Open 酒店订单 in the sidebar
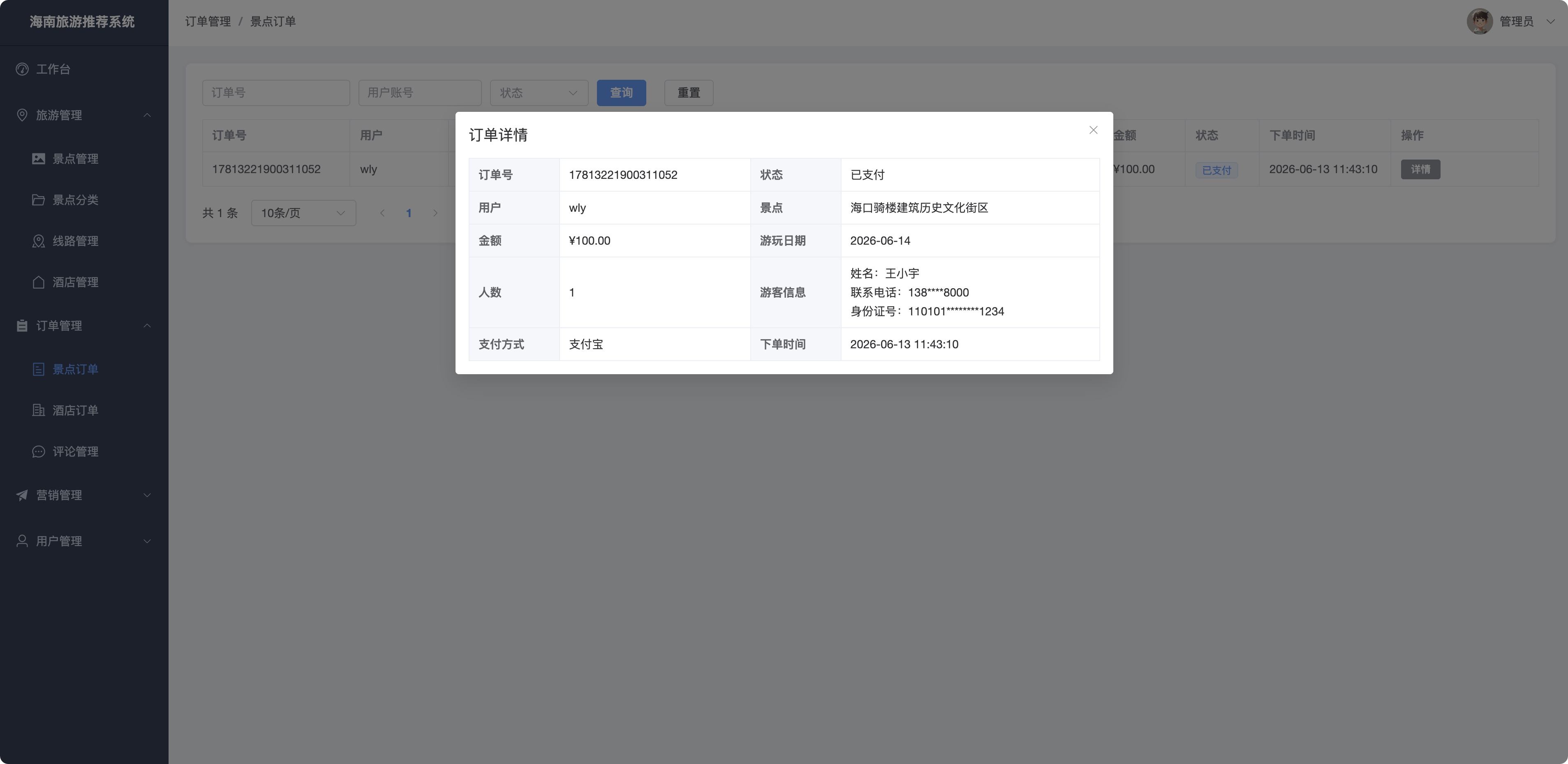This screenshot has width=1568, height=764. point(84,410)
